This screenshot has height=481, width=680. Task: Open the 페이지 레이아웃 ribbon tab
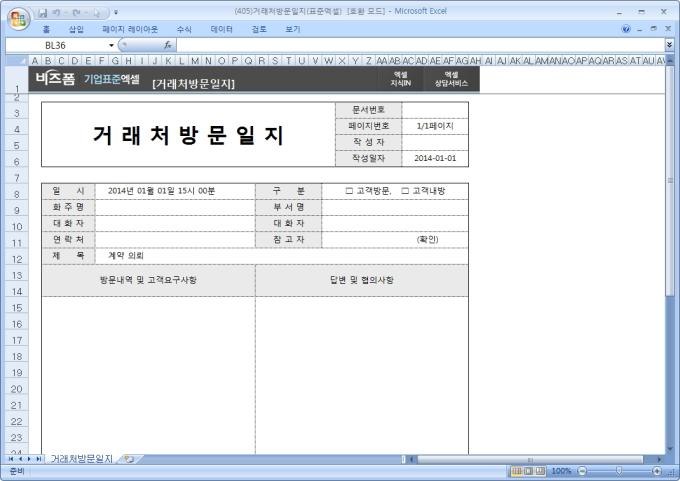pos(130,29)
